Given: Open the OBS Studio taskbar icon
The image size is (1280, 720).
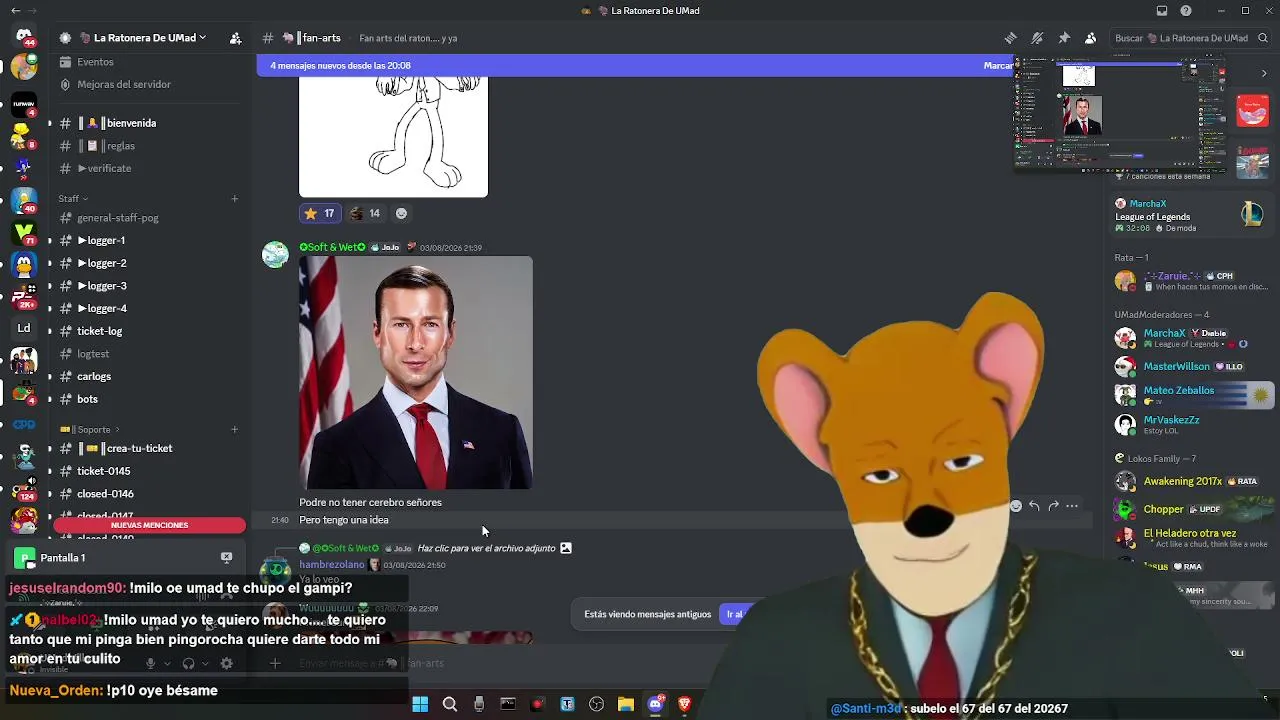Looking at the screenshot, I should pyautogui.click(x=596, y=705).
